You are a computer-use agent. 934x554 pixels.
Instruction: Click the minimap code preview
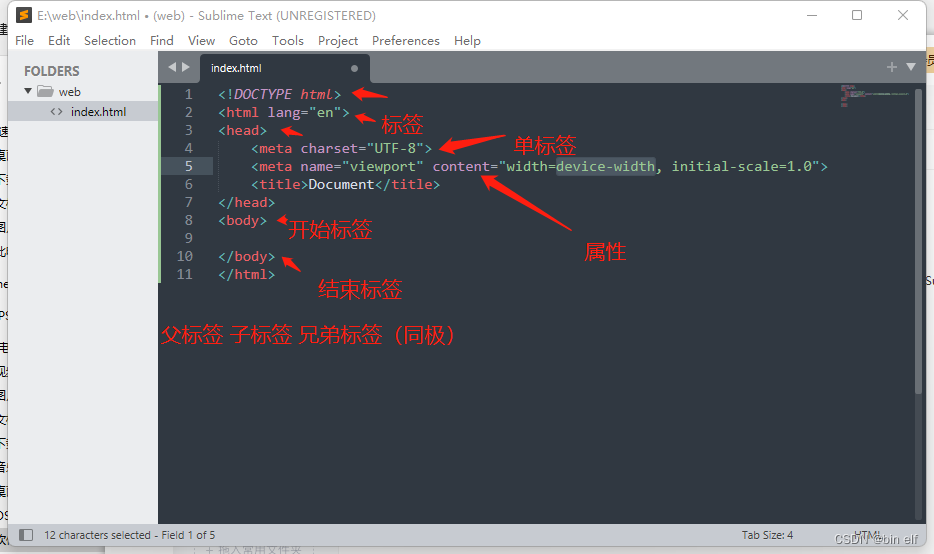click(x=874, y=95)
